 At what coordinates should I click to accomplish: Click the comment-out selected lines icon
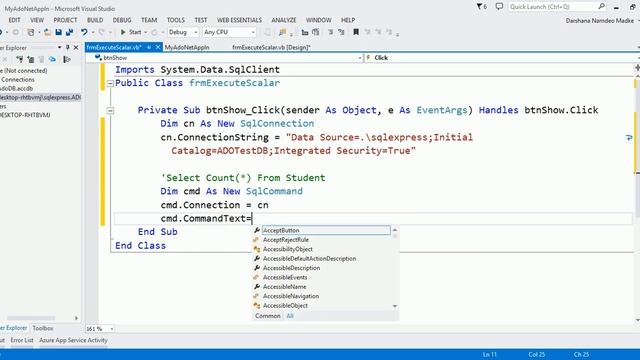pos(330,32)
